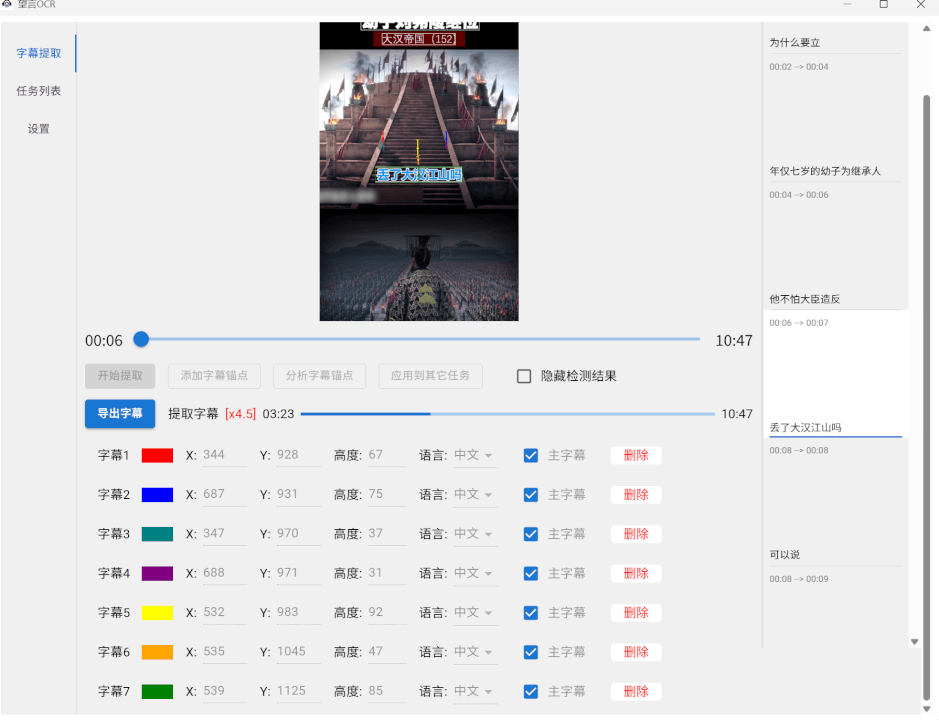Image resolution: width=939 pixels, height=720 pixels.
Task: Click the red color swatch for 字幕1
Action: tap(157, 456)
